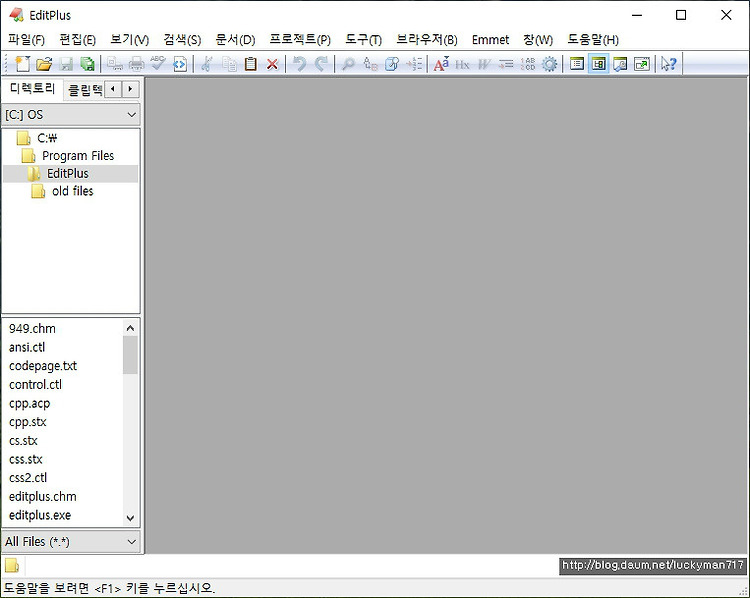Click the Redo arrow icon
This screenshot has width=750, height=598.
click(321, 64)
